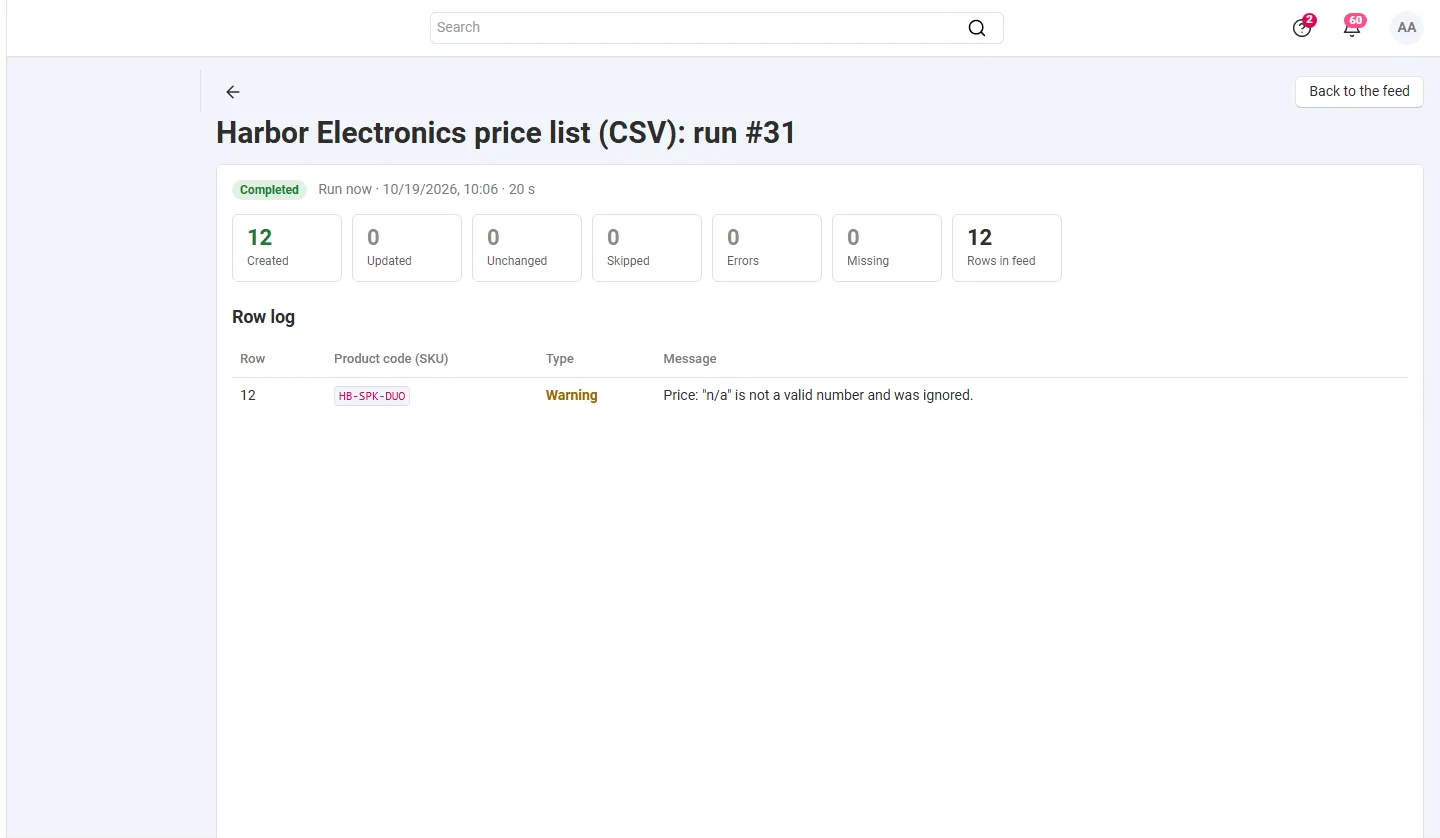
Task: Select the Errors count card
Action: [x=767, y=248]
